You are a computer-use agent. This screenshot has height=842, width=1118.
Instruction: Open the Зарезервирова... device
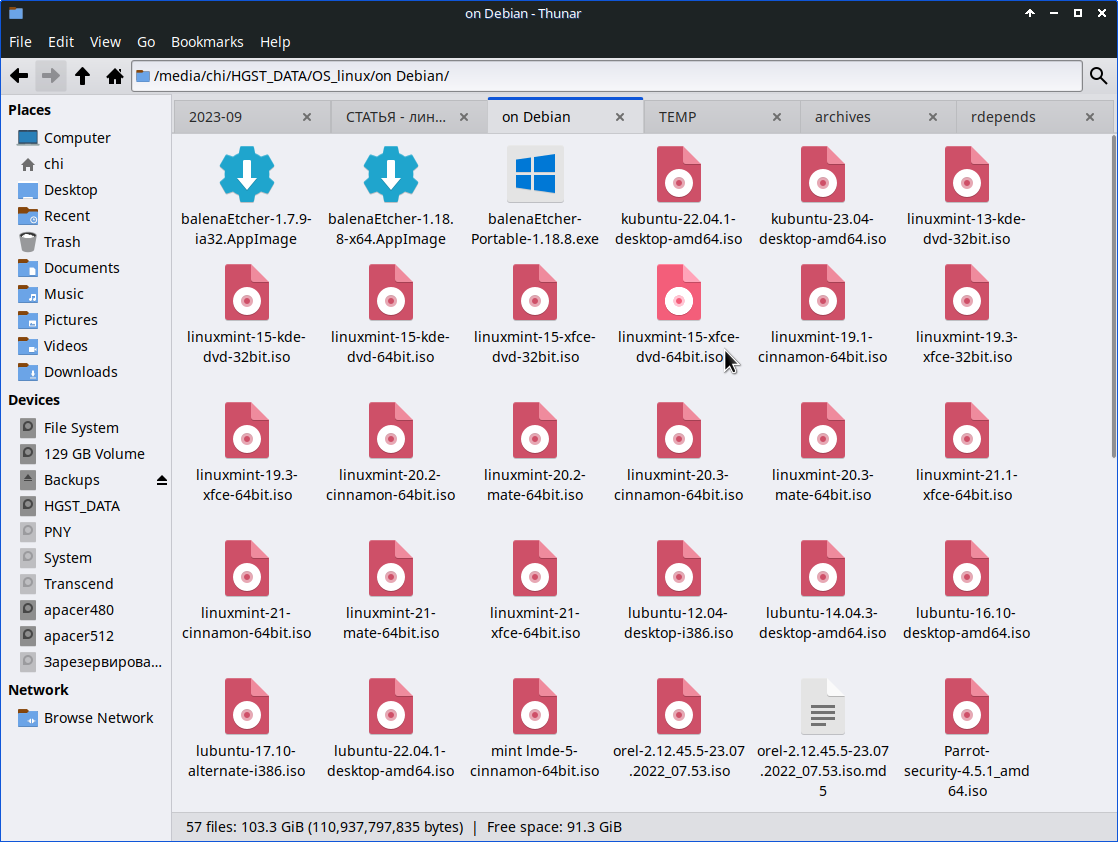click(102, 662)
